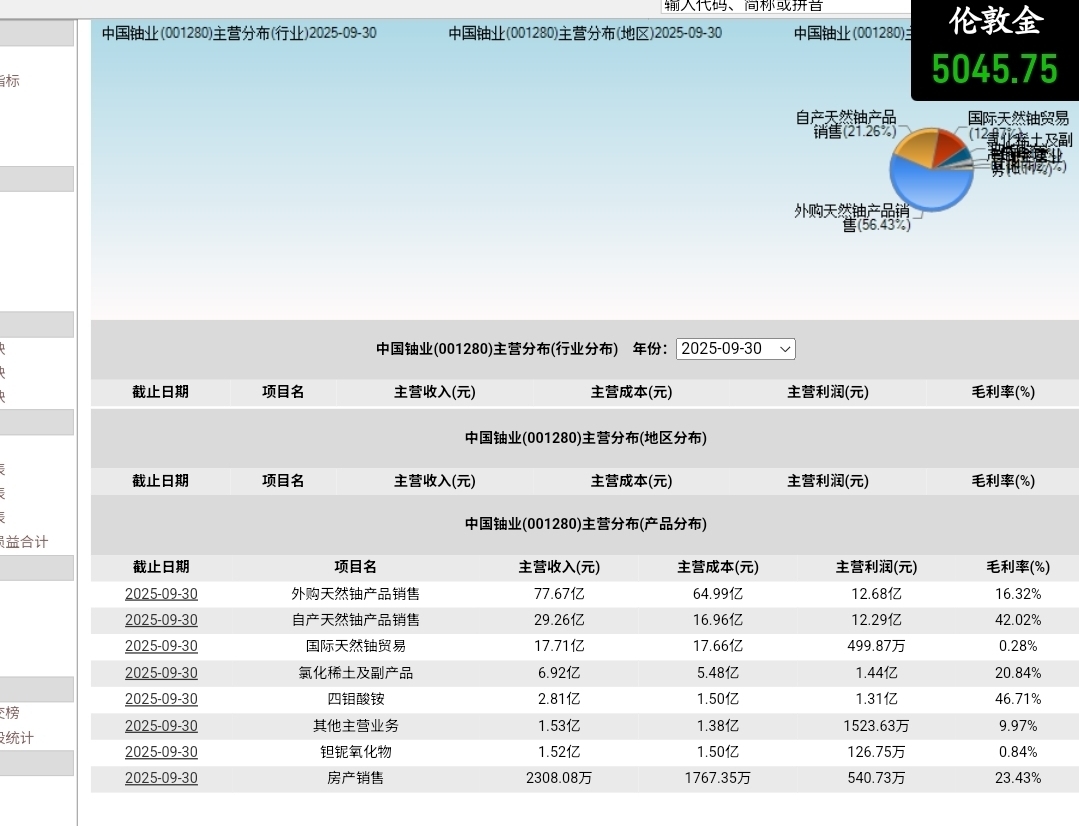
Task: Open the 2025-09-30 date link in 四钼酸铵 row
Action: pos(161,699)
